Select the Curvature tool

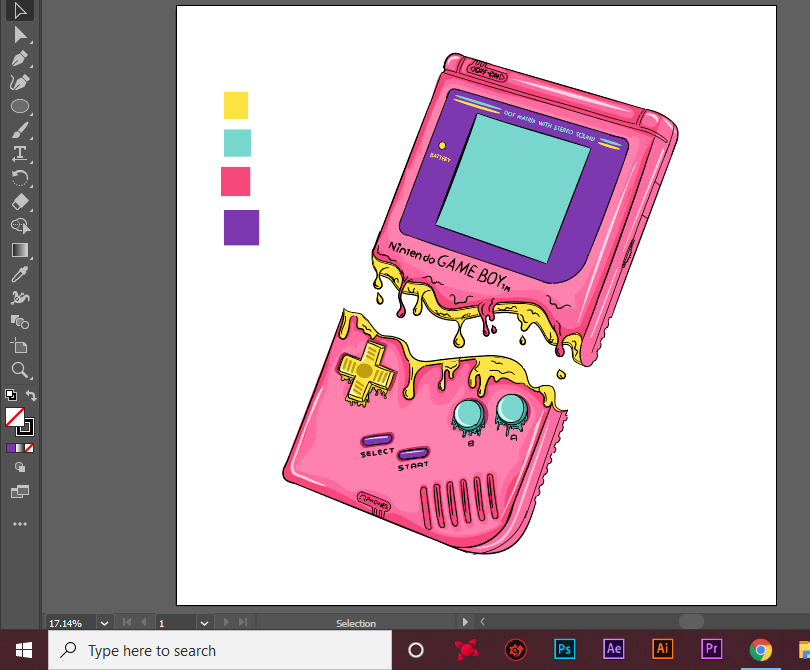pyautogui.click(x=20, y=82)
